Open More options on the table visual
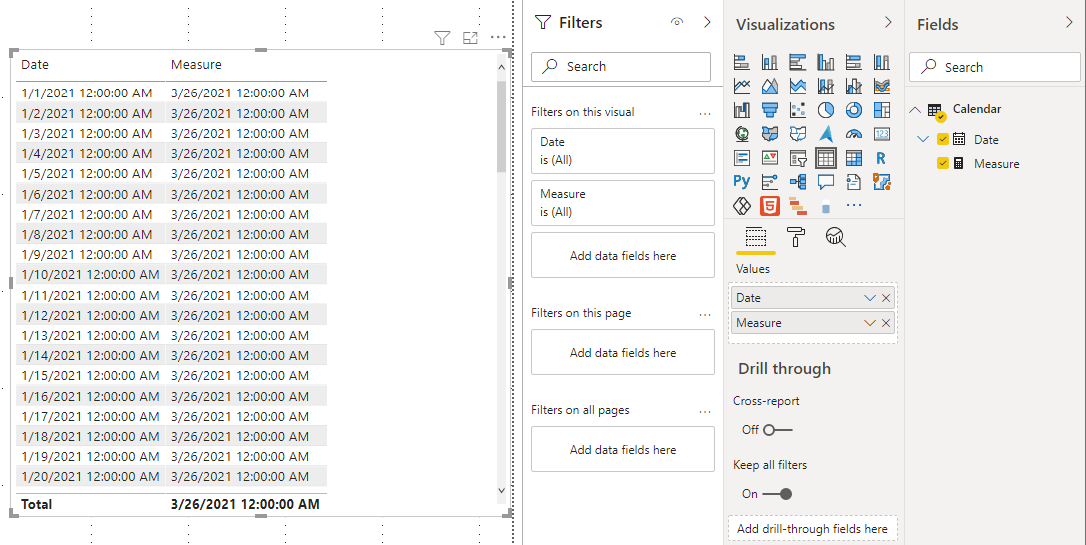This screenshot has width=1086, height=545. click(498, 37)
